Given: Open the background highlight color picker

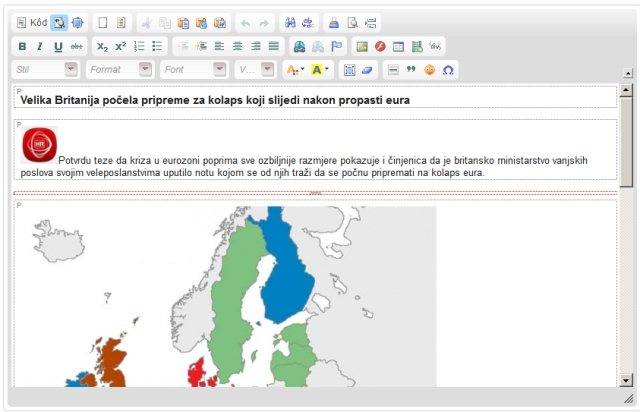Looking at the screenshot, I should [320, 70].
